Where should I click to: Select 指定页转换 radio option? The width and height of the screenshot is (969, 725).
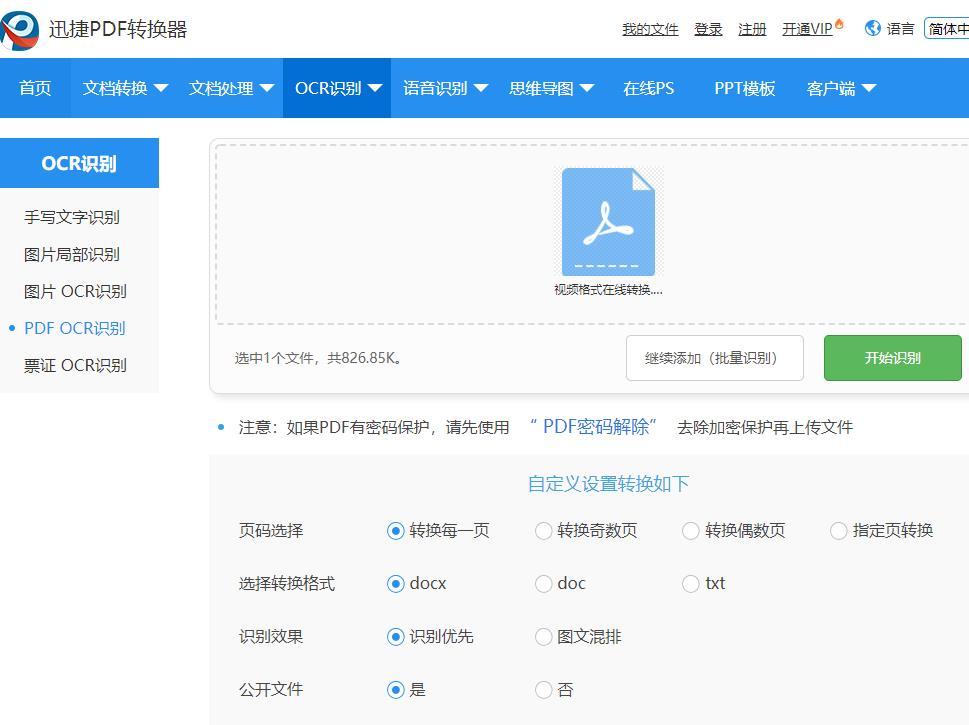tap(838, 531)
